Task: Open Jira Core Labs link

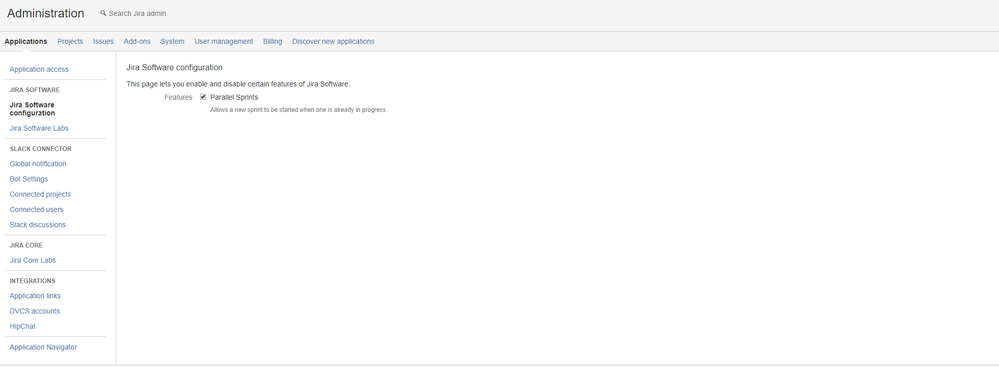Action: 32,261
